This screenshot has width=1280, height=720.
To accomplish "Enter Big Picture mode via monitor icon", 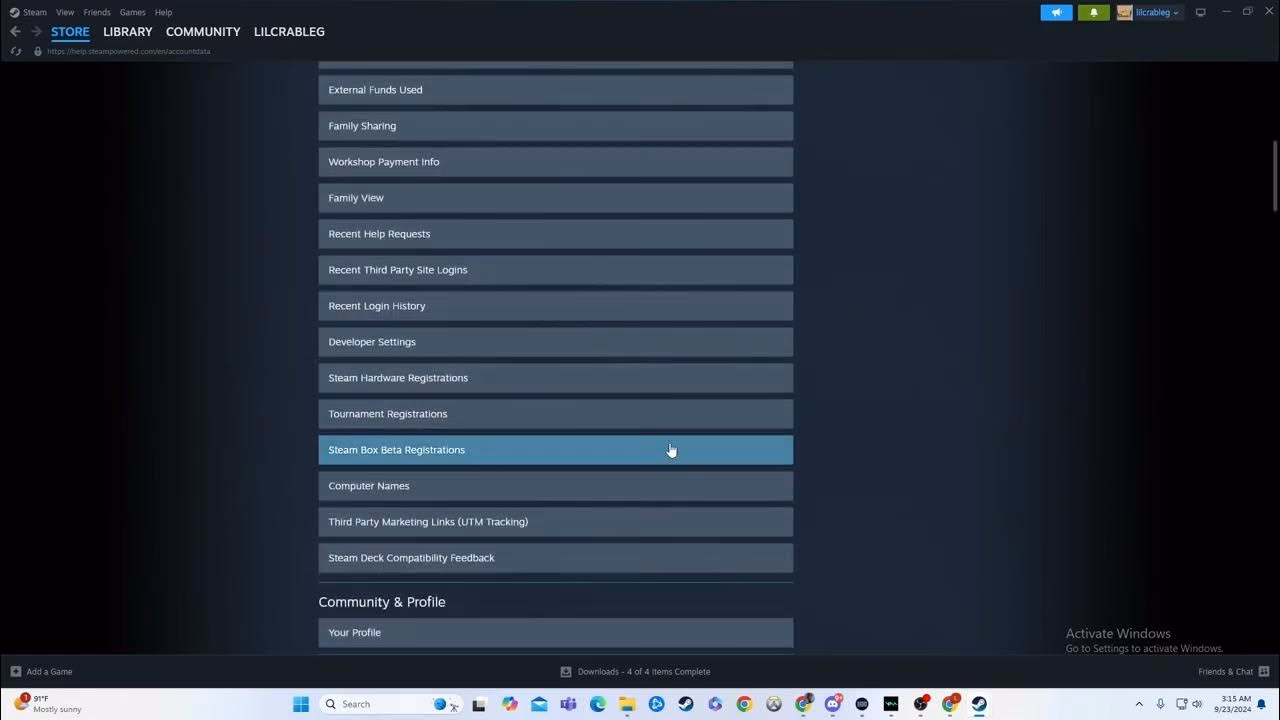I will [1201, 12].
